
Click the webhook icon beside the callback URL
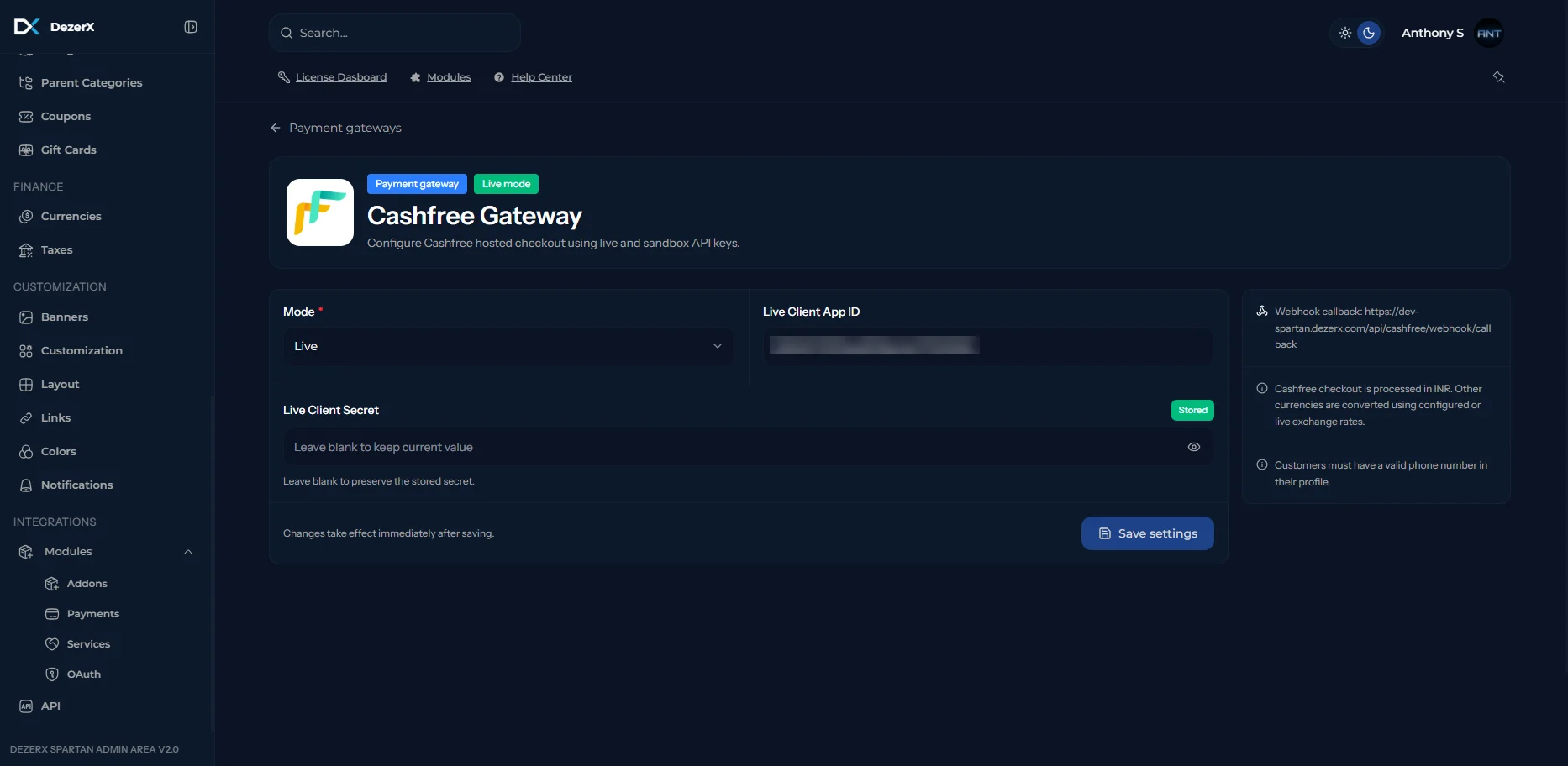(x=1262, y=311)
